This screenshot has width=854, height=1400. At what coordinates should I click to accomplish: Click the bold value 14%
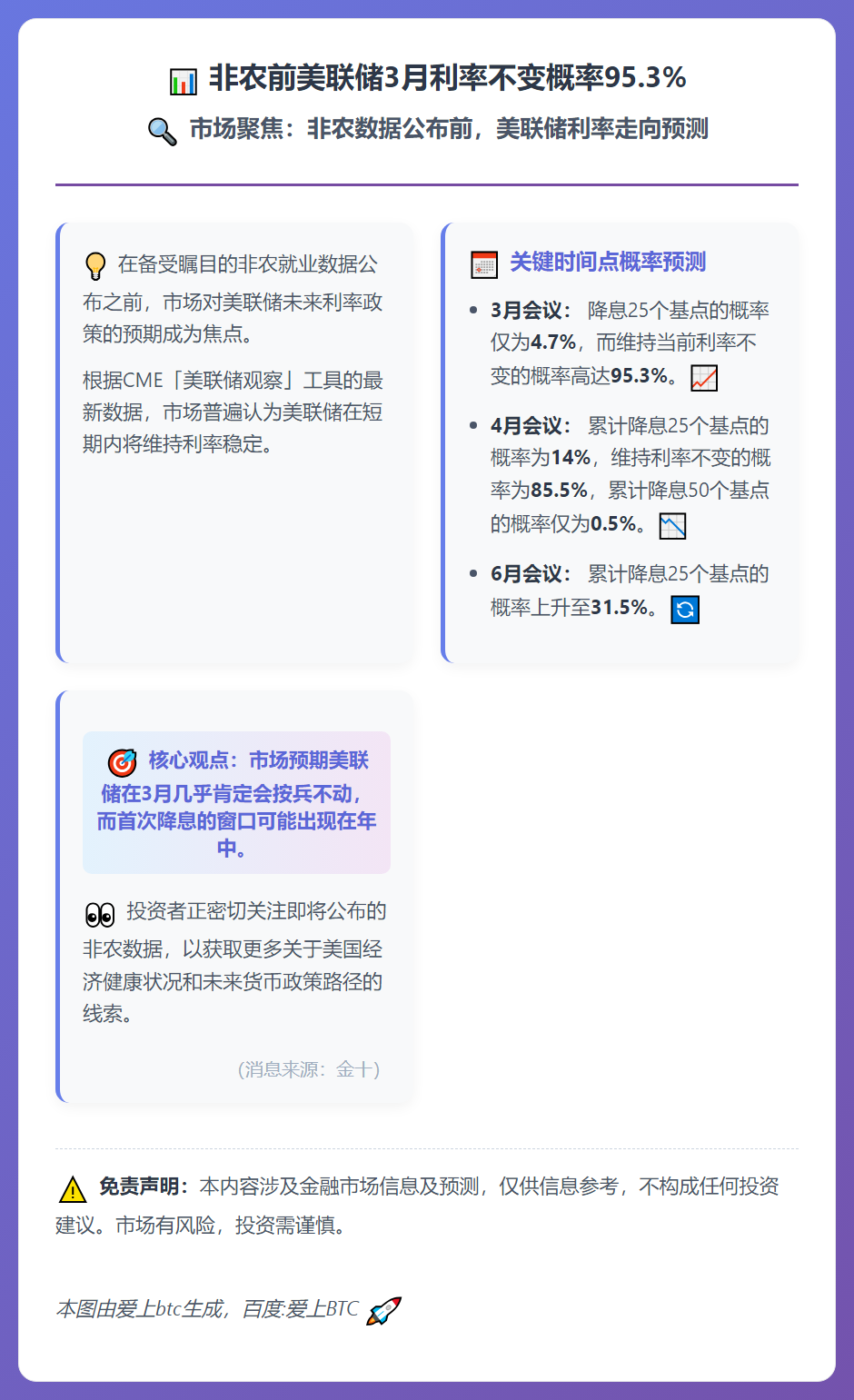[x=571, y=458]
